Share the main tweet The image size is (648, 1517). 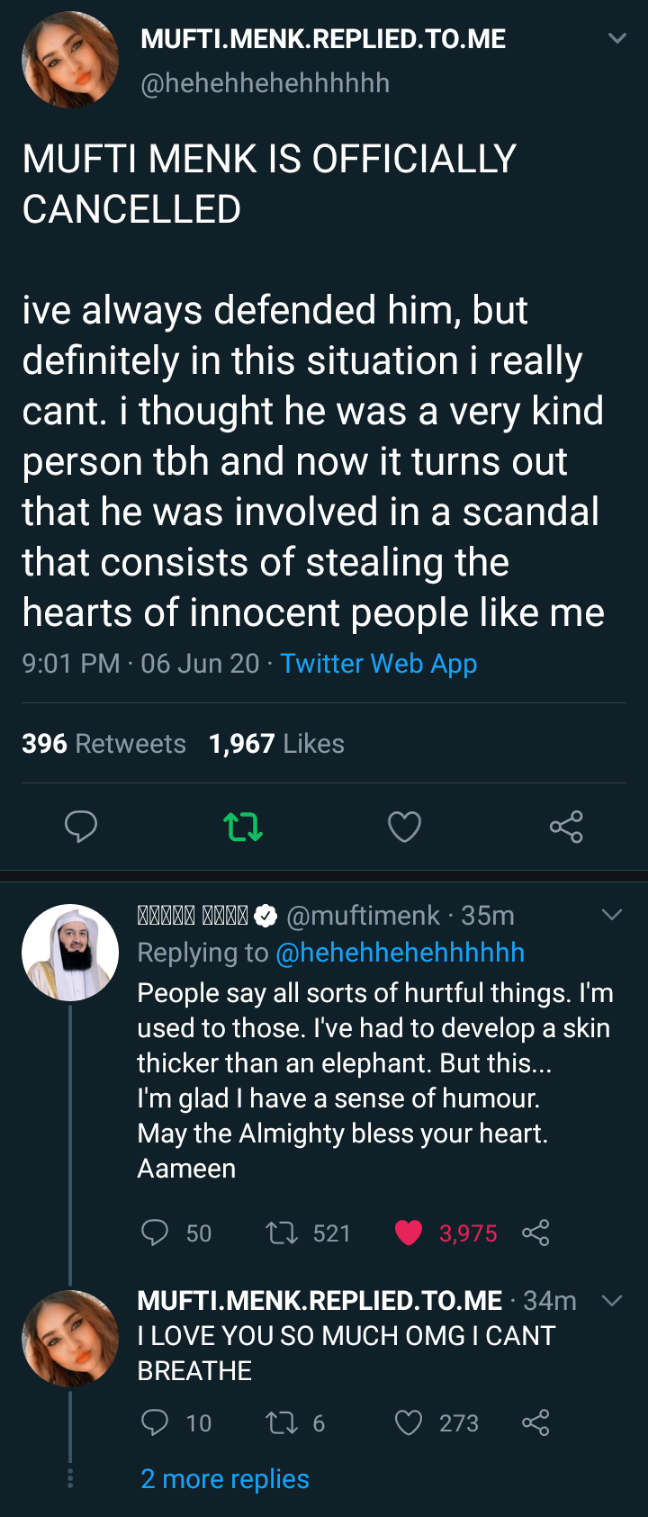click(566, 827)
